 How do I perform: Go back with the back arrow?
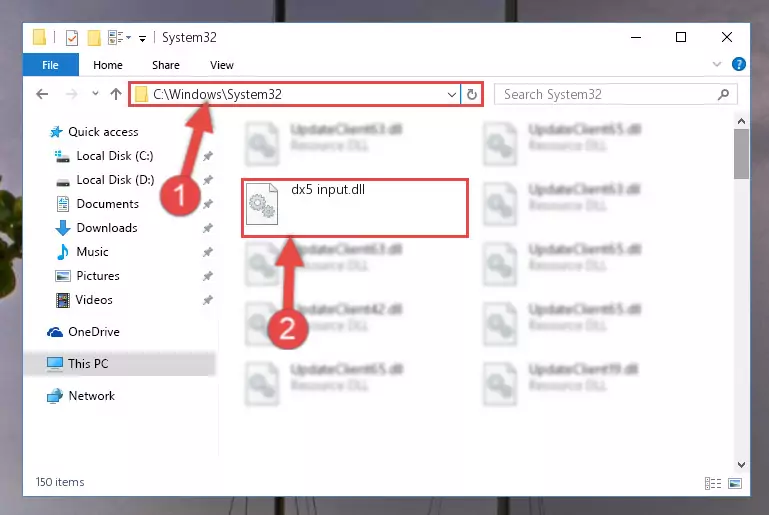point(42,94)
